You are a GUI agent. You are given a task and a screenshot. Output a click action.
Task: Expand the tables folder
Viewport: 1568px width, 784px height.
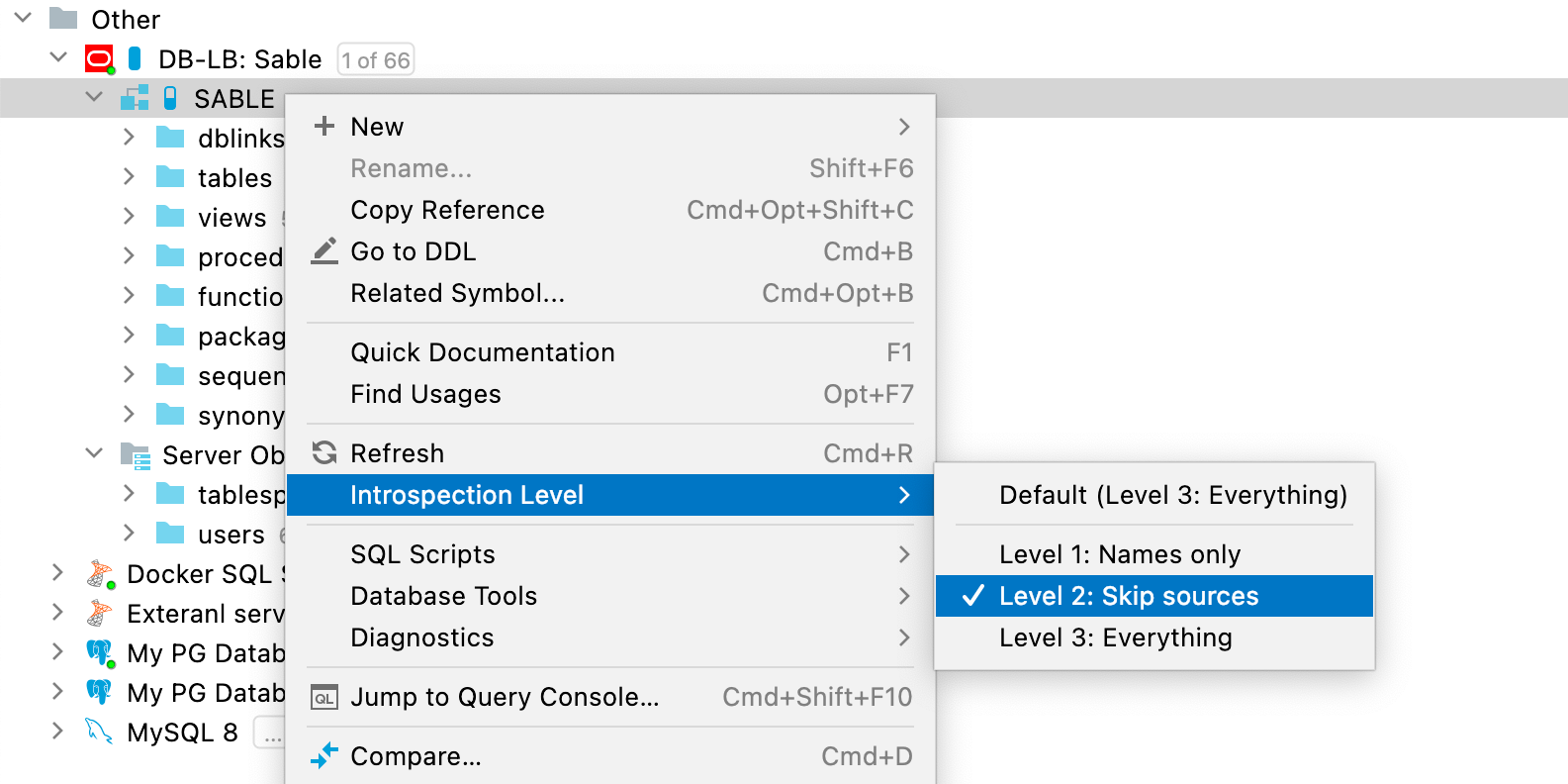coord(129,177)
